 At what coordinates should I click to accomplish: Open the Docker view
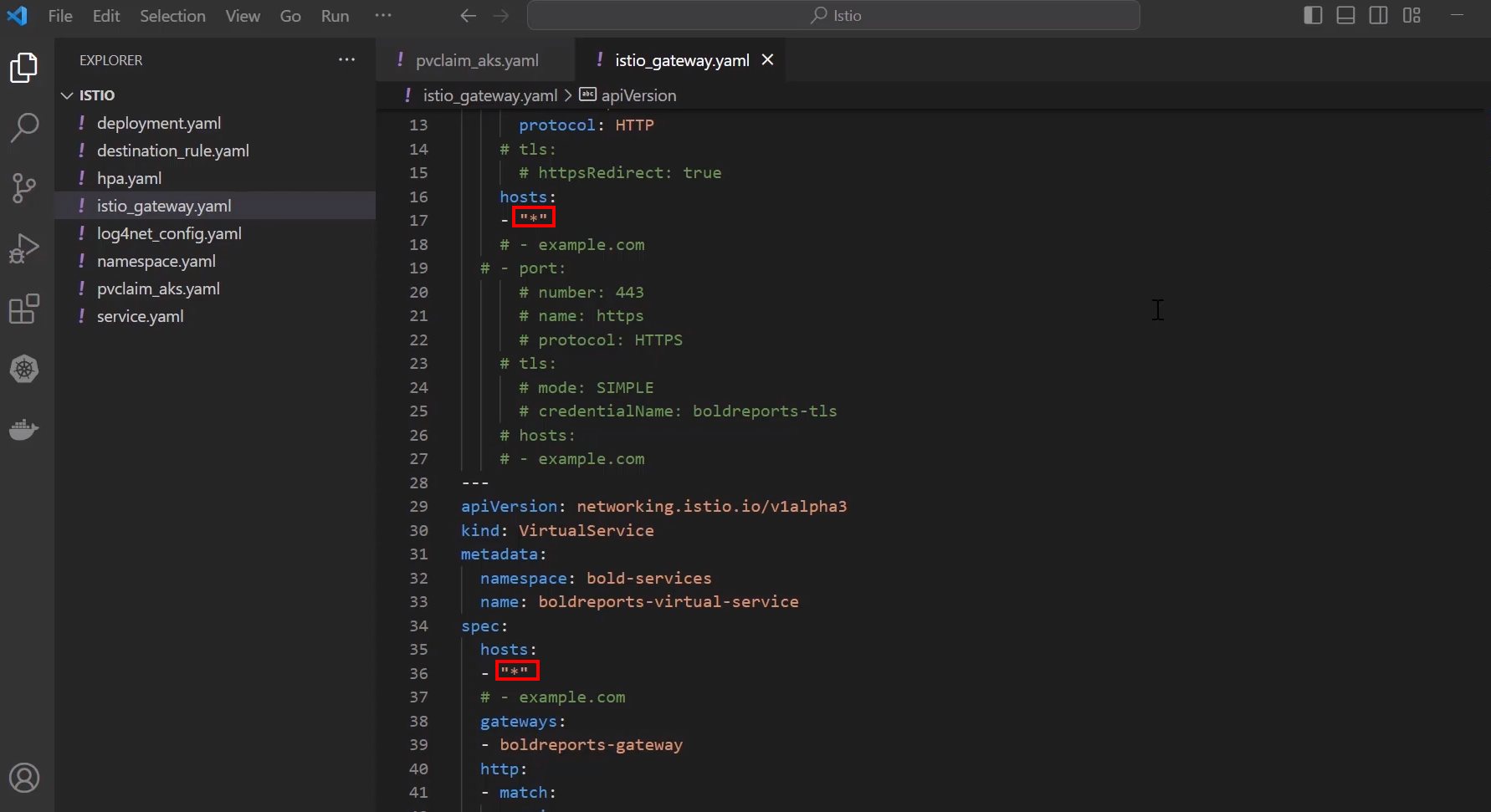(x=24, y=429)
